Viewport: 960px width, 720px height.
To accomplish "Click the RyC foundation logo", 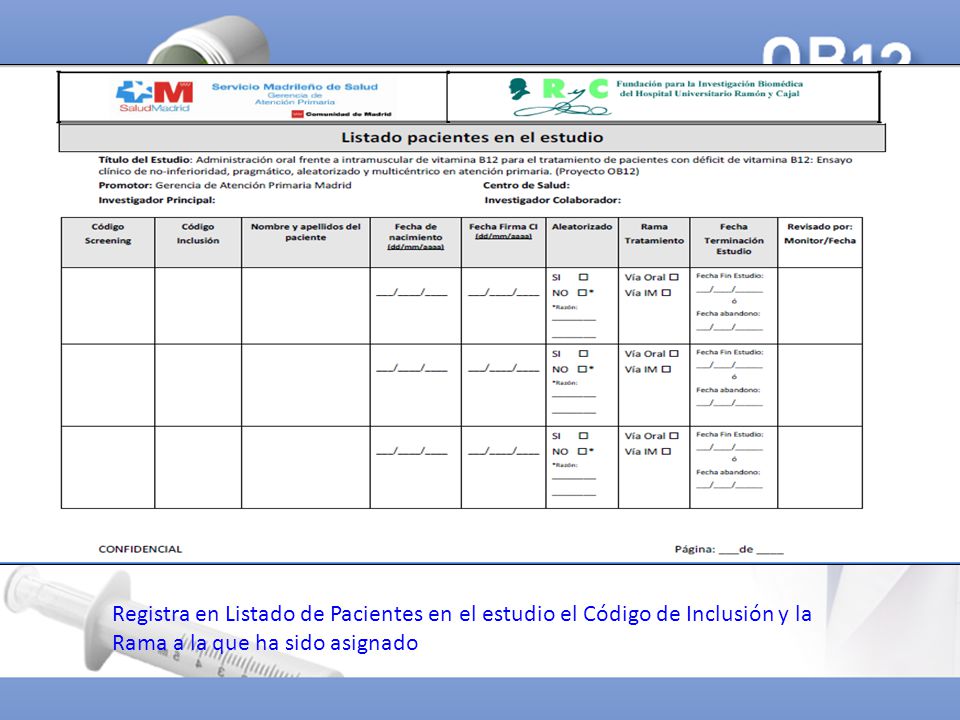I will pyautogui.click(x=560, y=96).
